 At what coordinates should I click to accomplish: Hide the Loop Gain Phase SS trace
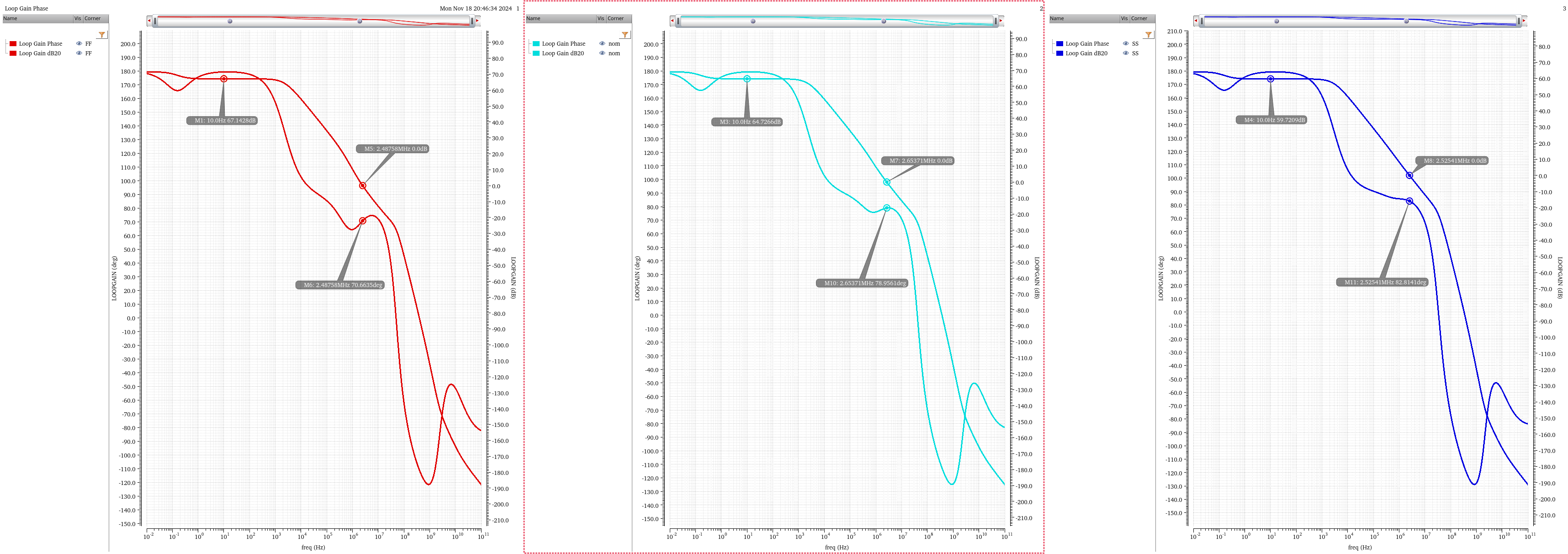1126,43
